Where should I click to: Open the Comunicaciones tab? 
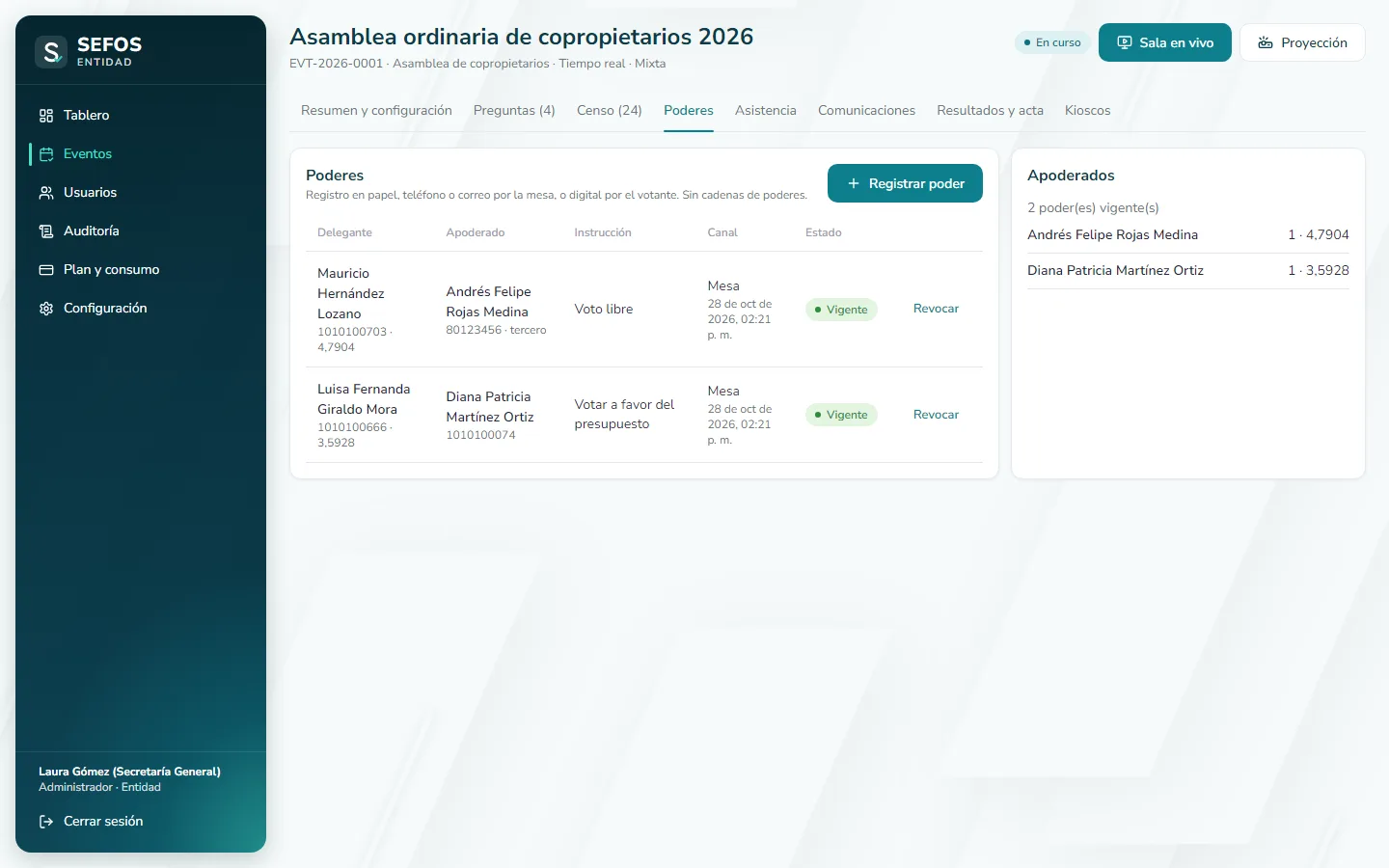[866, 111]
